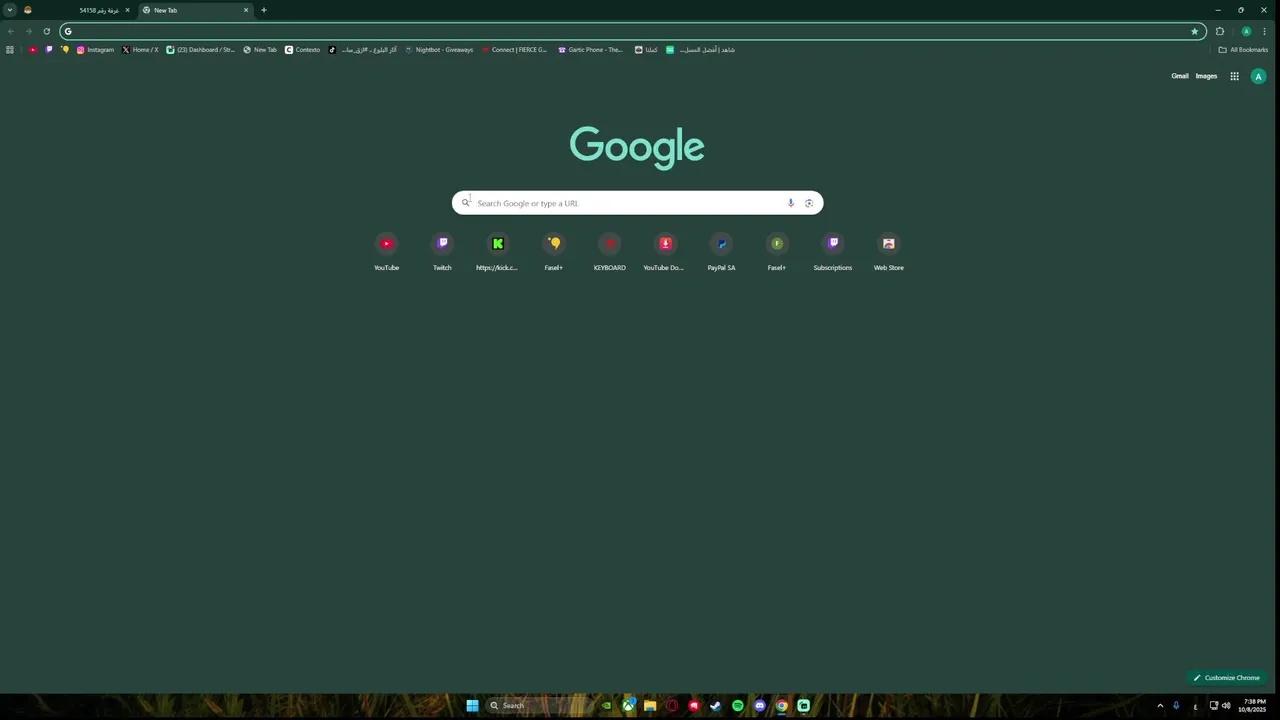Expand the All Bookmarks folder
This screenshot has height=720, width=1280.
tap(1243, 49)
